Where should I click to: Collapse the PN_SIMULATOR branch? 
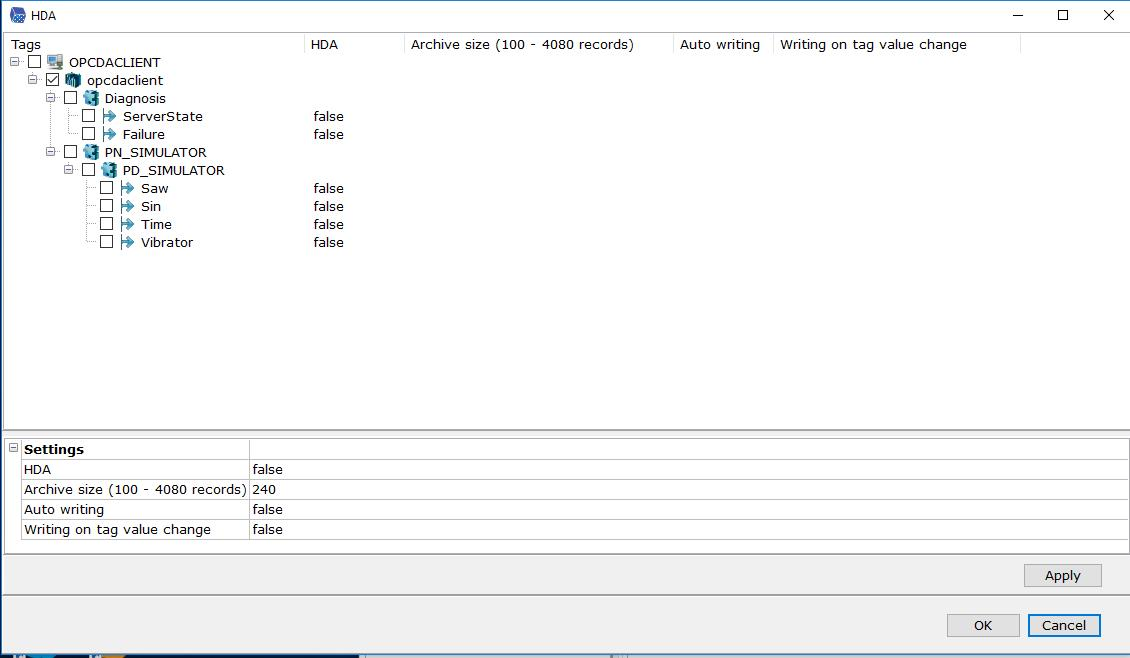[50, 151]
